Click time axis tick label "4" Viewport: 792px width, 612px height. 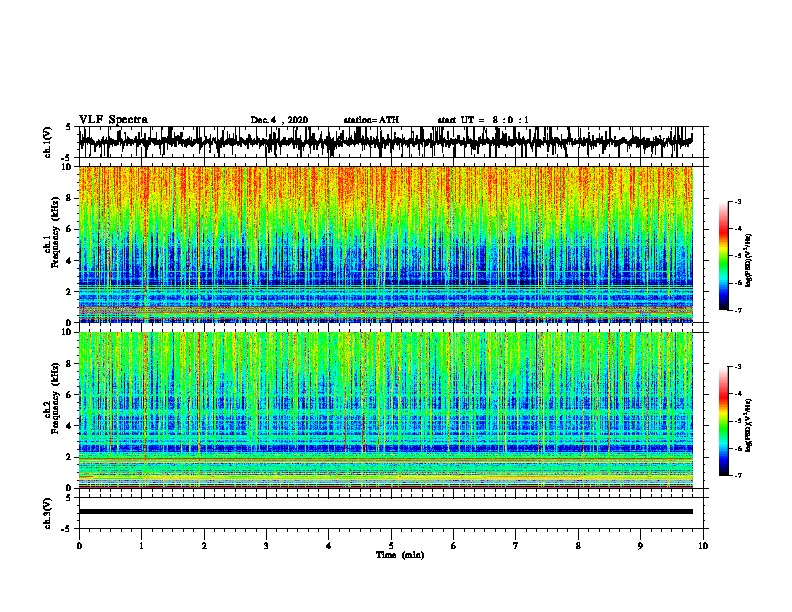[329, 546]
